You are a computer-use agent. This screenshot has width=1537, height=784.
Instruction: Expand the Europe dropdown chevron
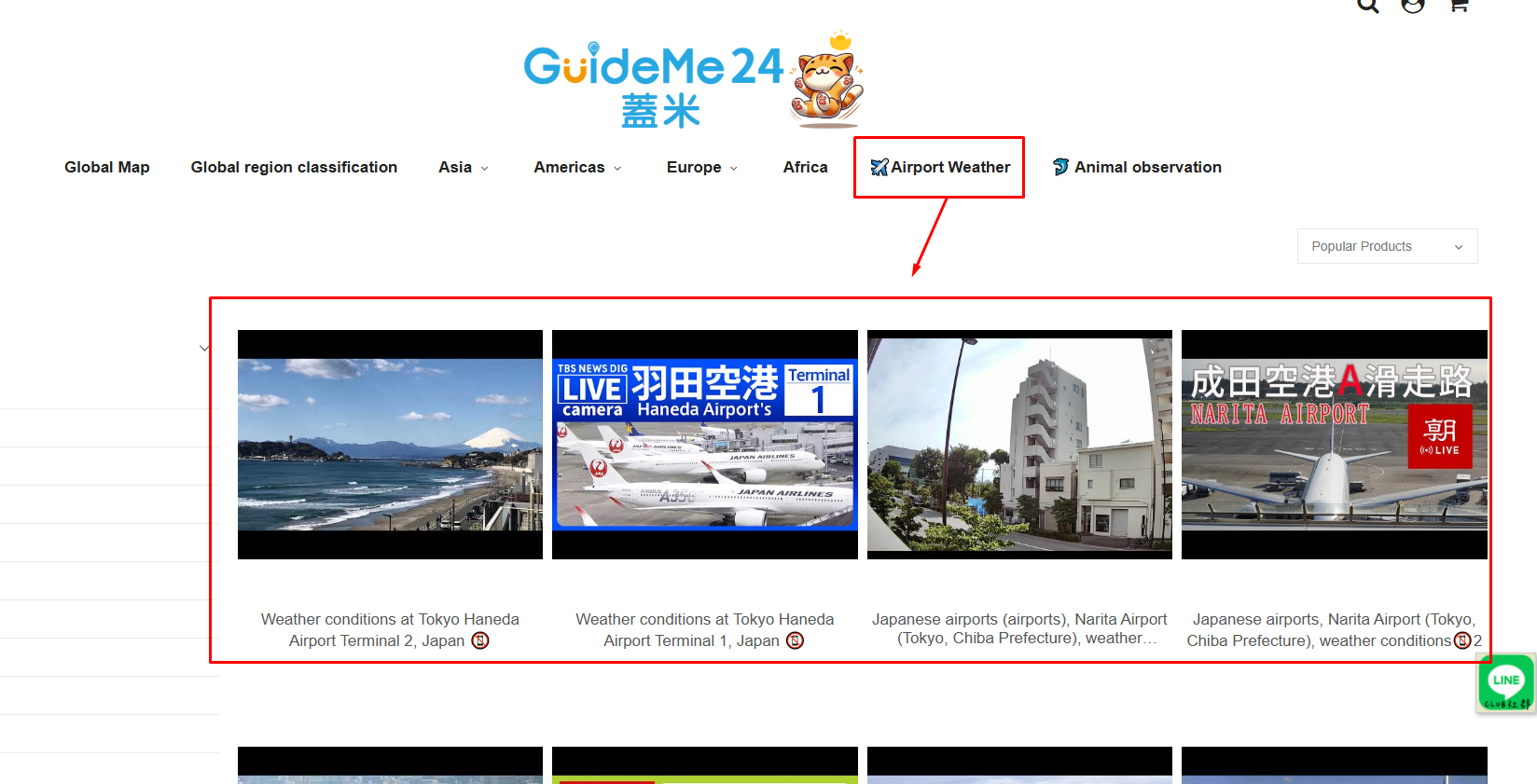pyautogui.click(x=733, y=169)
